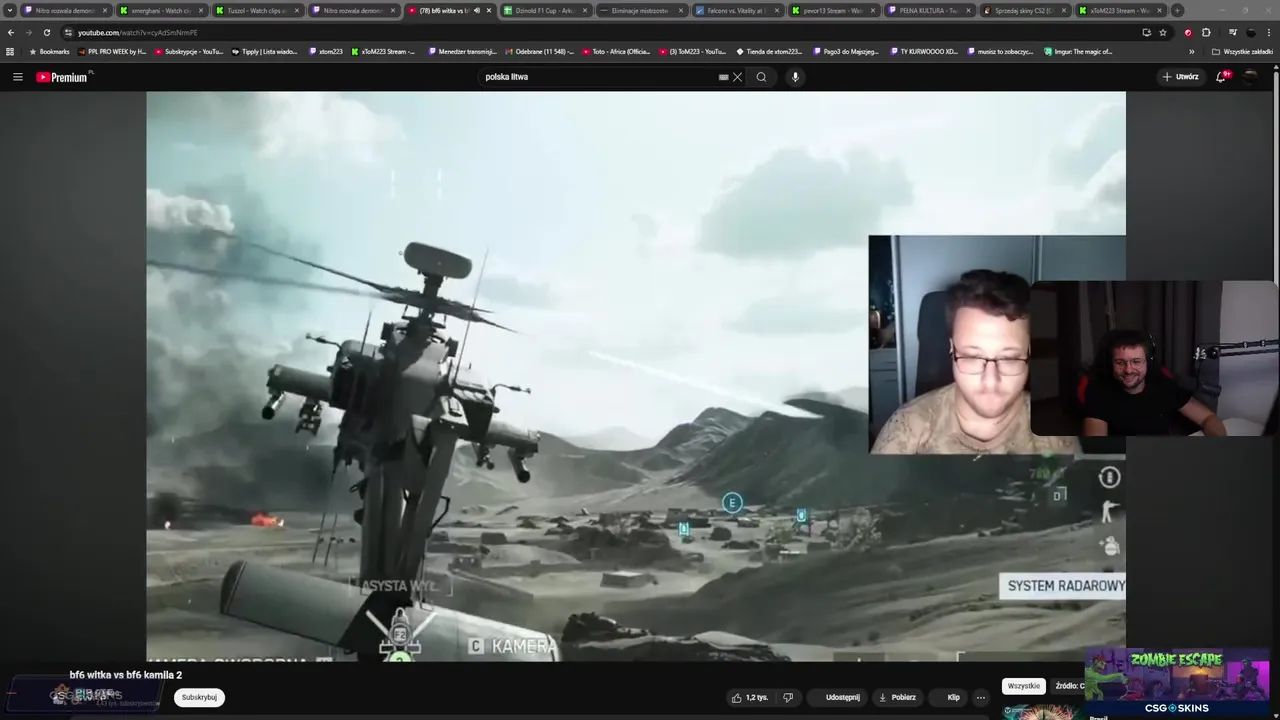Select the 'Źródło' filter chip
Image resolution: width=1280 pixels, height=720 pixels.
(1069, 686)
